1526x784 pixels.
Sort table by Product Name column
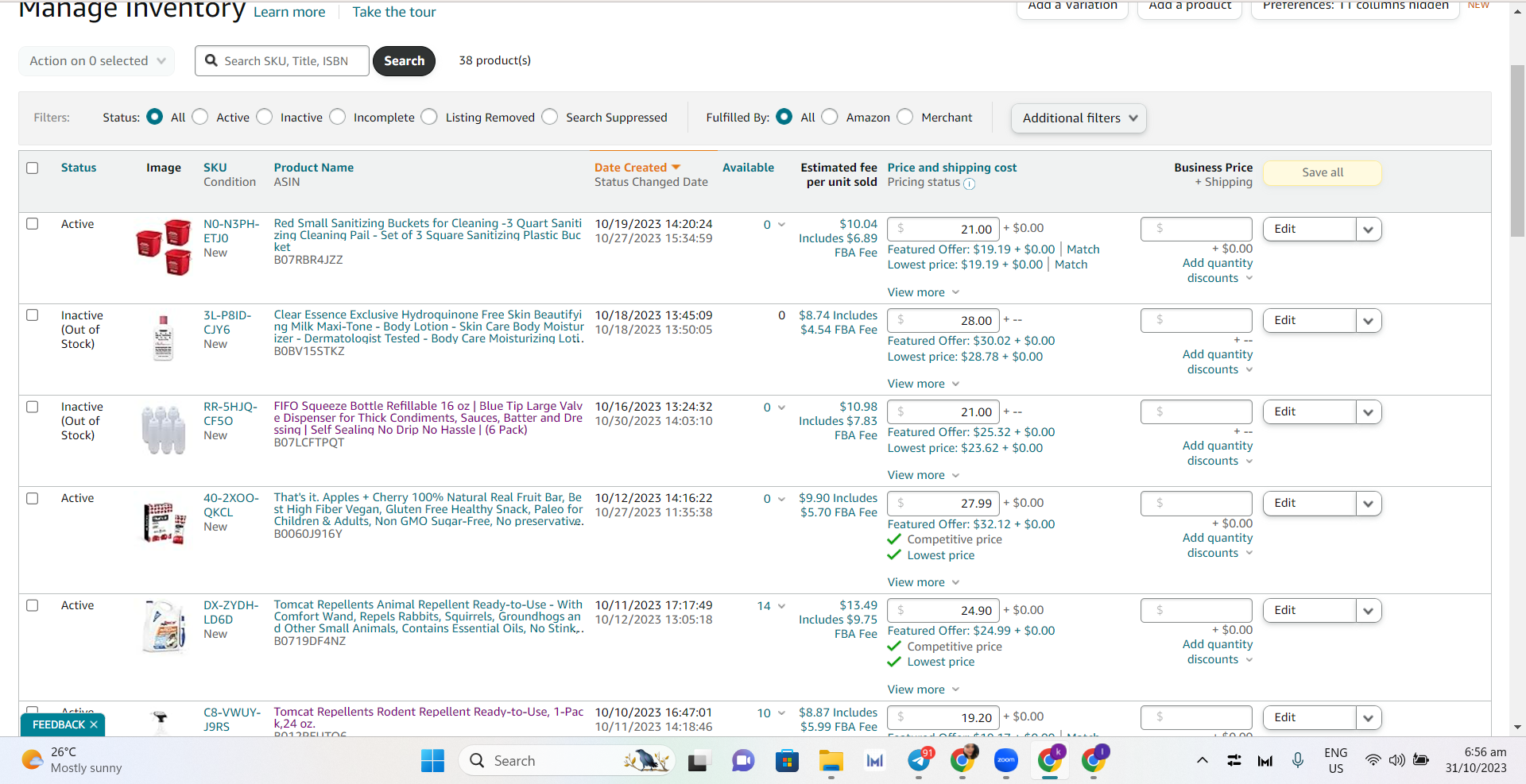[314, 168]
